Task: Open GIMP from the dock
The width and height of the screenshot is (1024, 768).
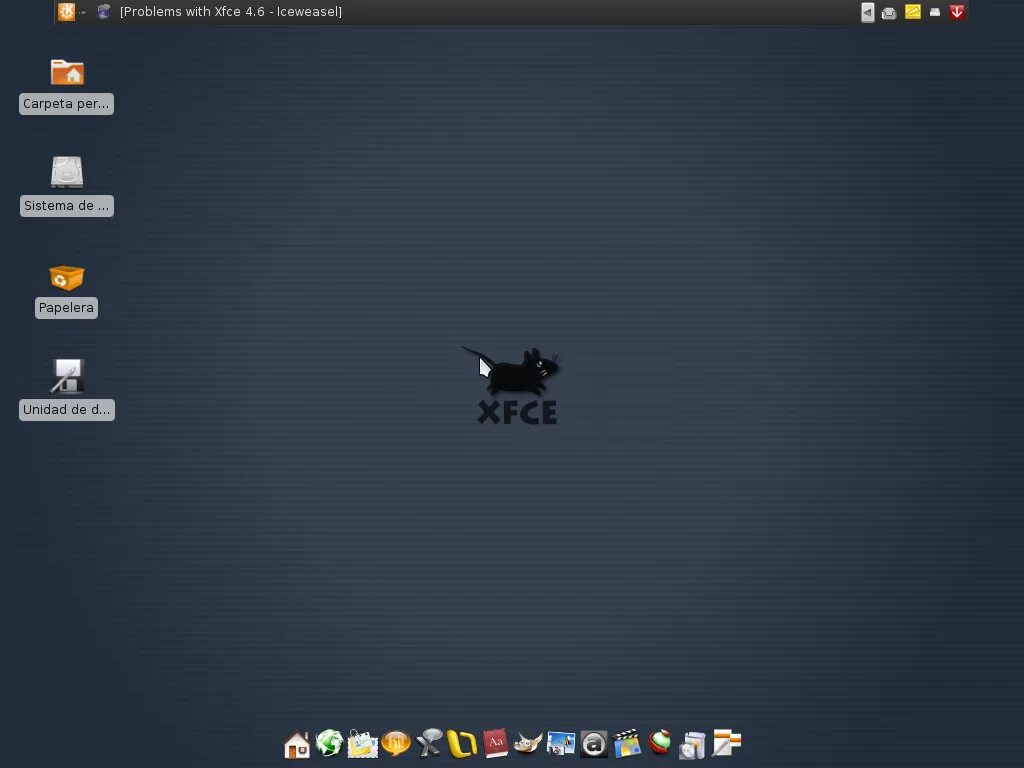Action: point(527,744)
